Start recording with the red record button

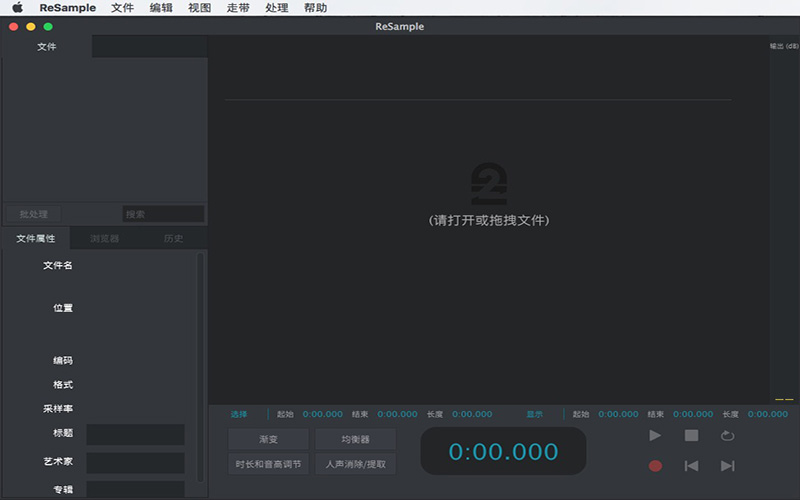point(655,466)
